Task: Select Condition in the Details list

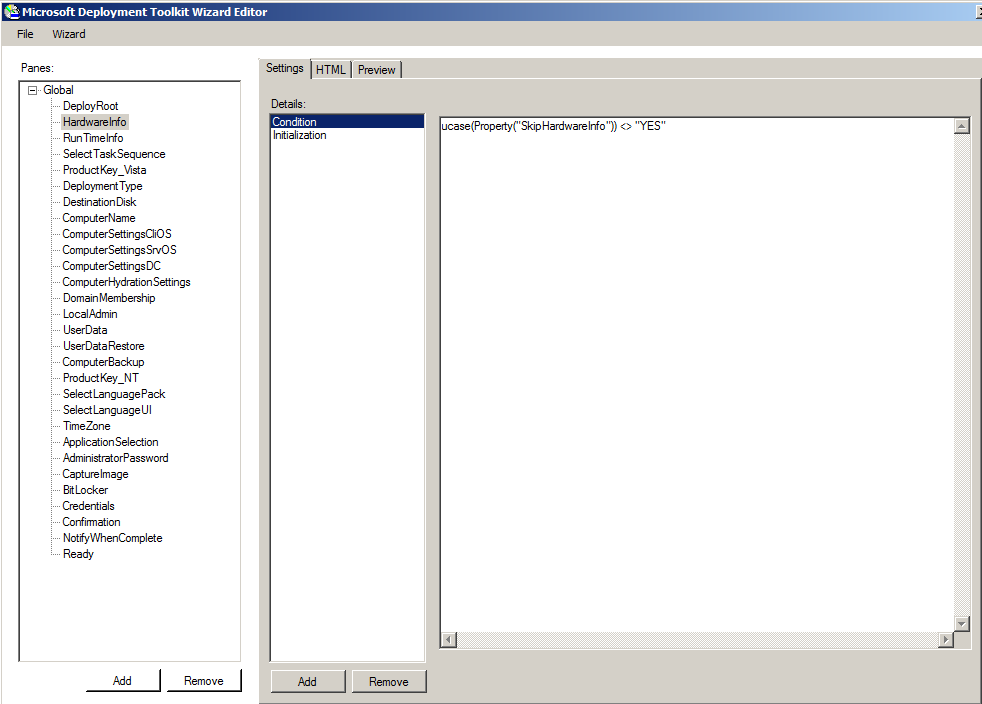Action: click(294, 122)
